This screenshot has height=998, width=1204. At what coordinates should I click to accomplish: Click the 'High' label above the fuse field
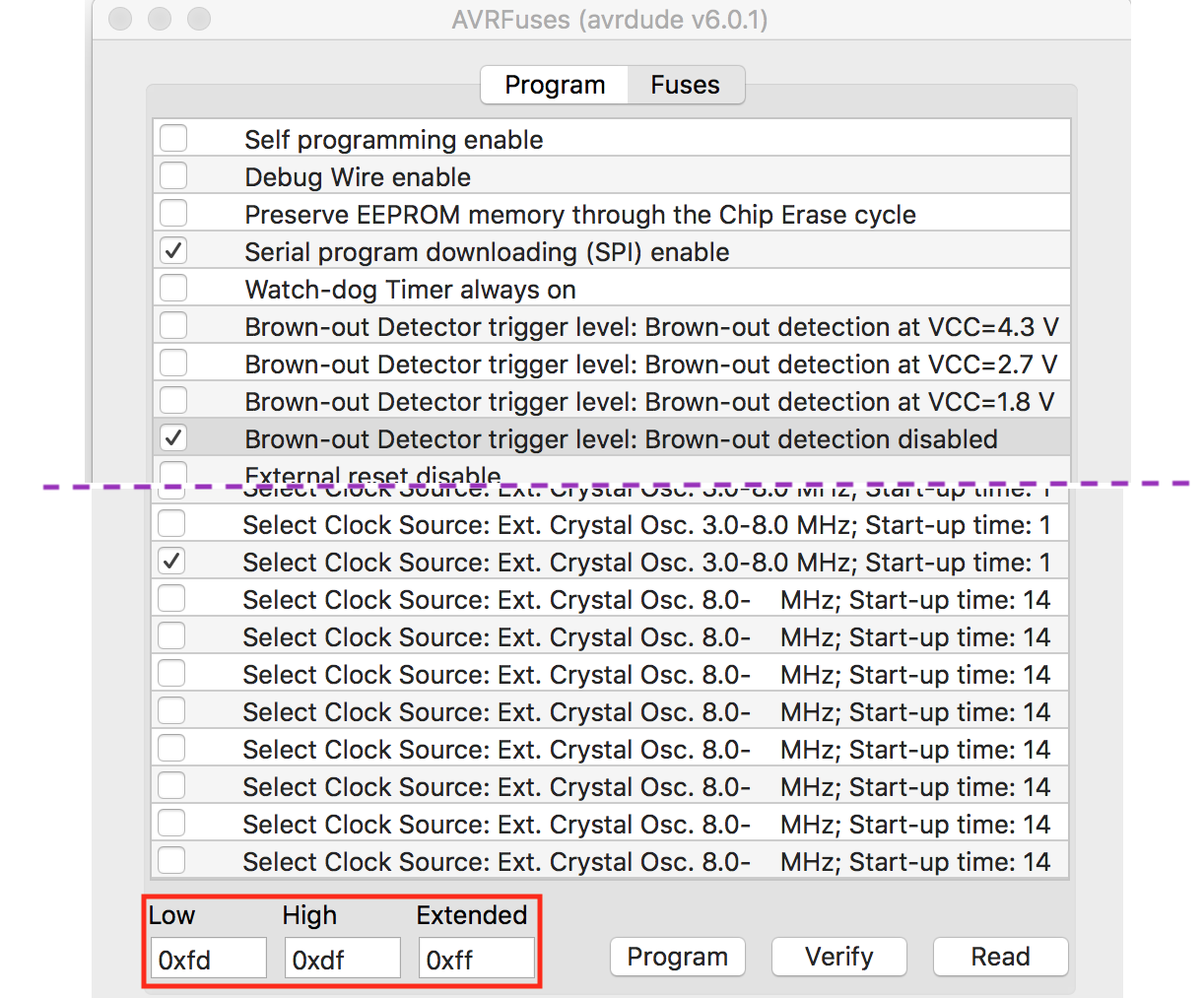309,915
